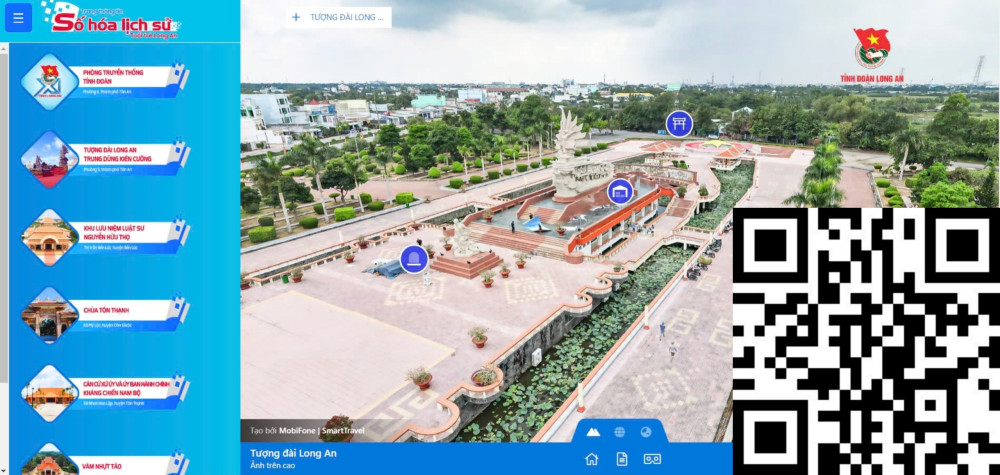The image size is (1000, 475).
Task: Go to home via house icon
Action: coord(592,459)
